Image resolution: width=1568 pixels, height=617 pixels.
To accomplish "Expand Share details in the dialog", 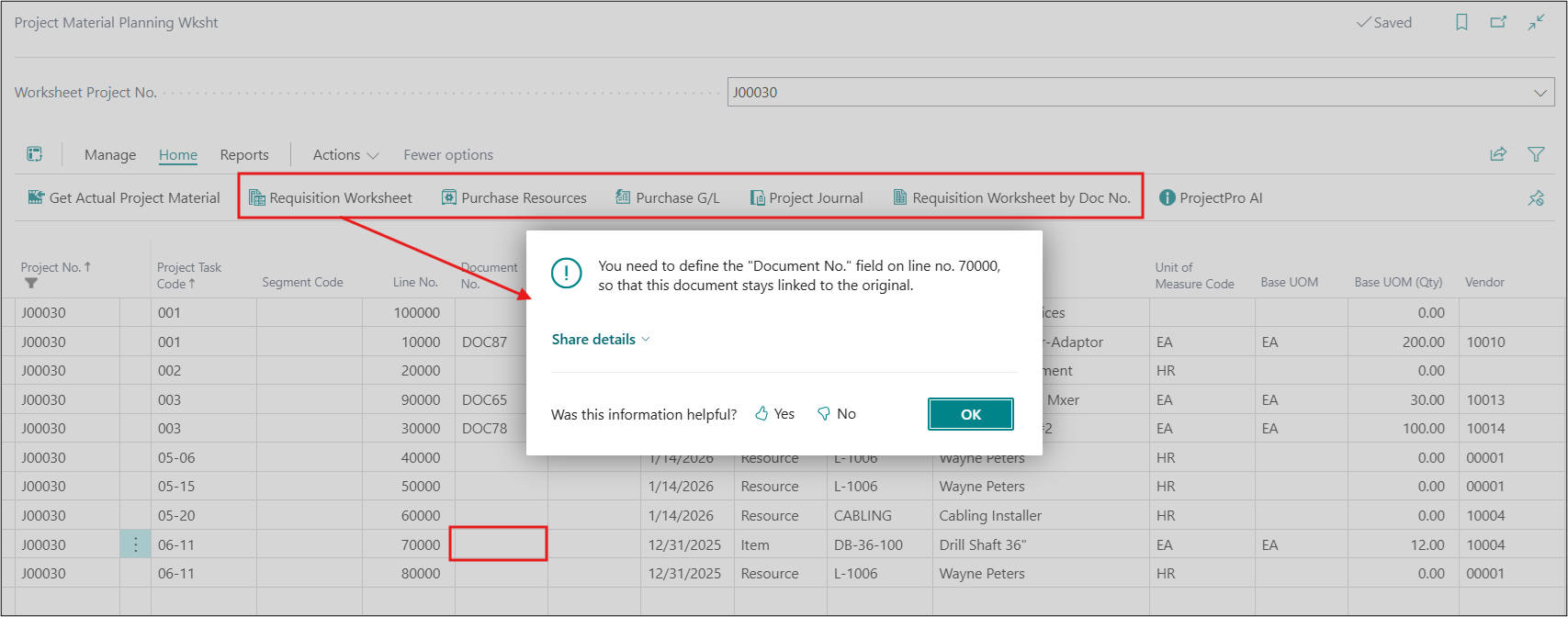I will tap(601, 340).
